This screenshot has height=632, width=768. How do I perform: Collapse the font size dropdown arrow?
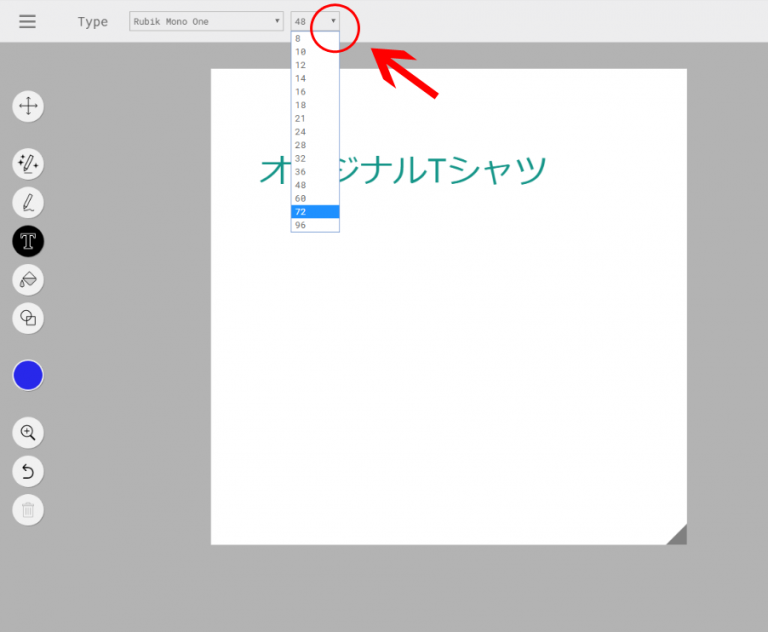(333, 21)
